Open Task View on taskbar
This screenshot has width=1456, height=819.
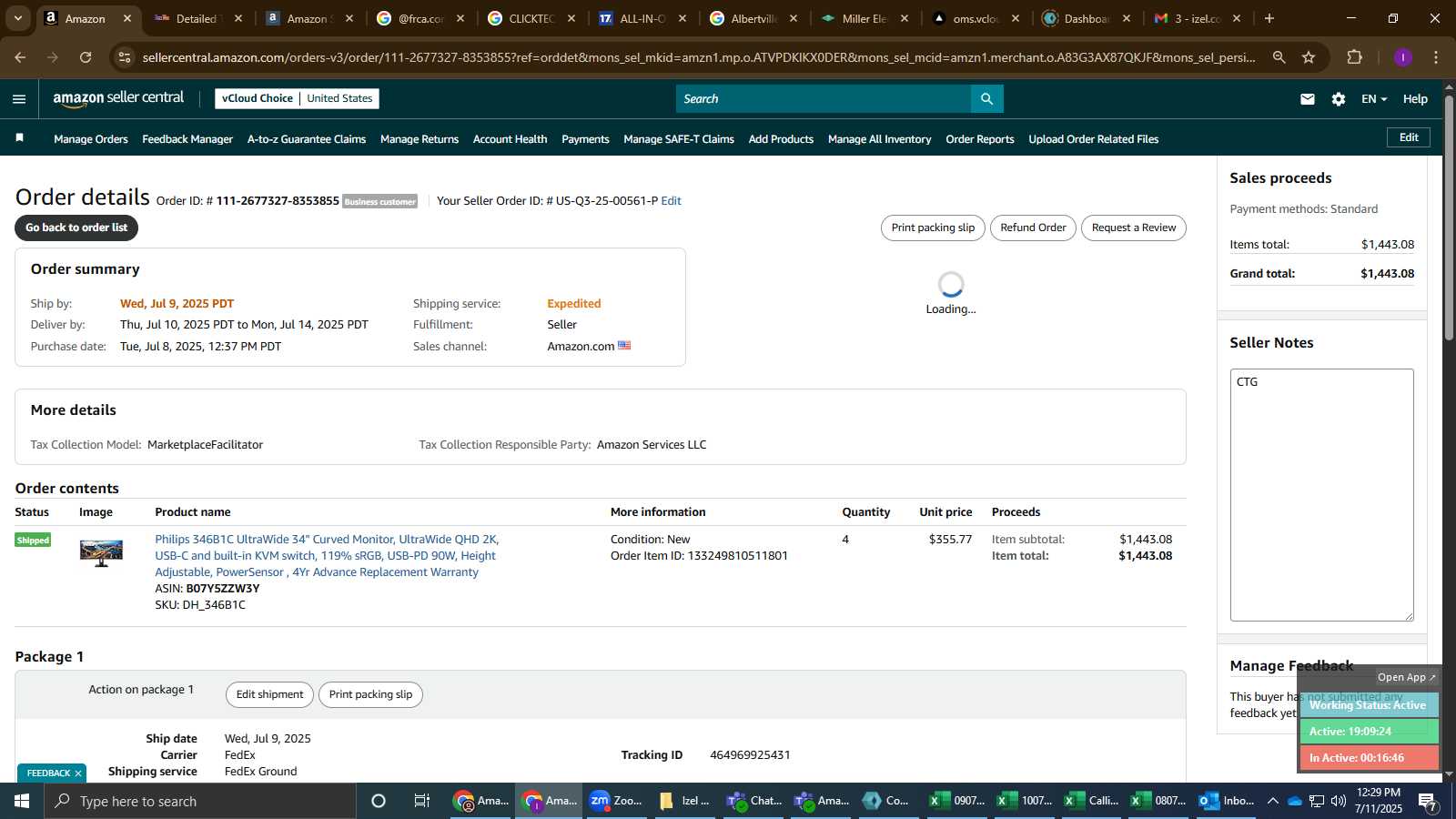[x=422, y=801]
